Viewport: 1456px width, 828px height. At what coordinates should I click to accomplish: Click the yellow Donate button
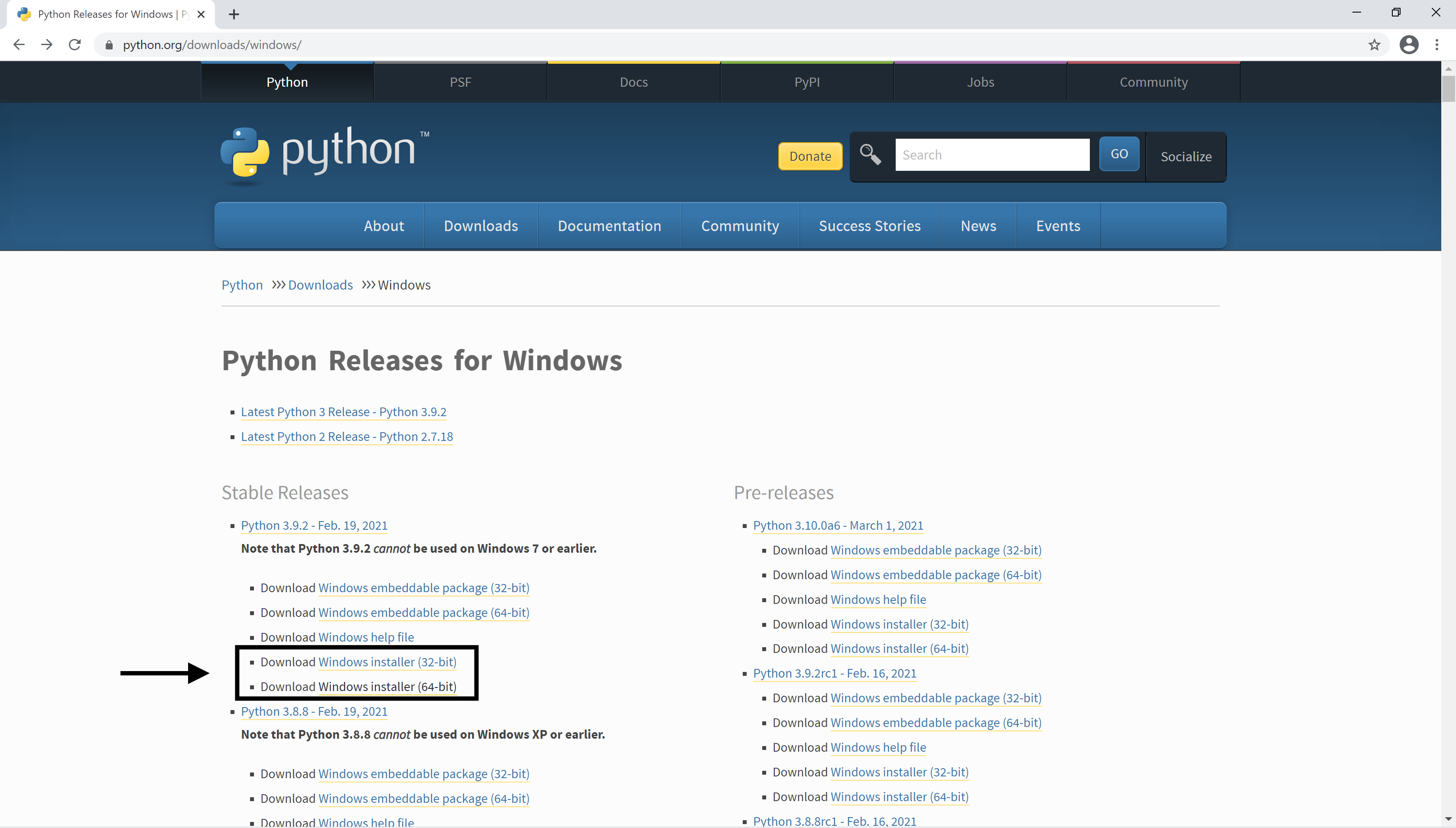tap(810, 156)
